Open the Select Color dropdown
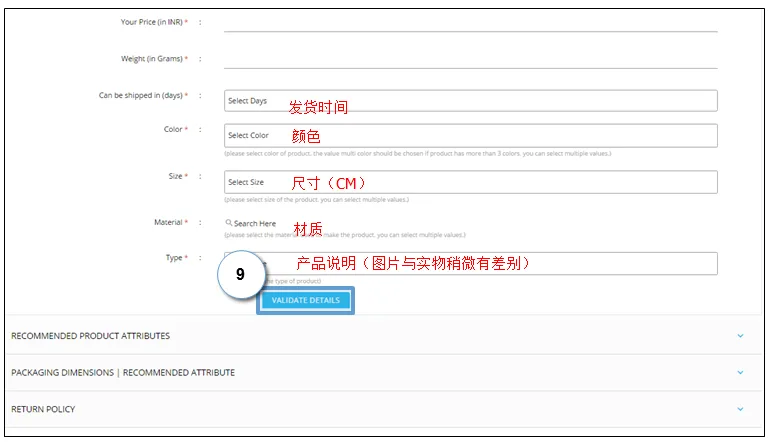 [x=471, y=136]
